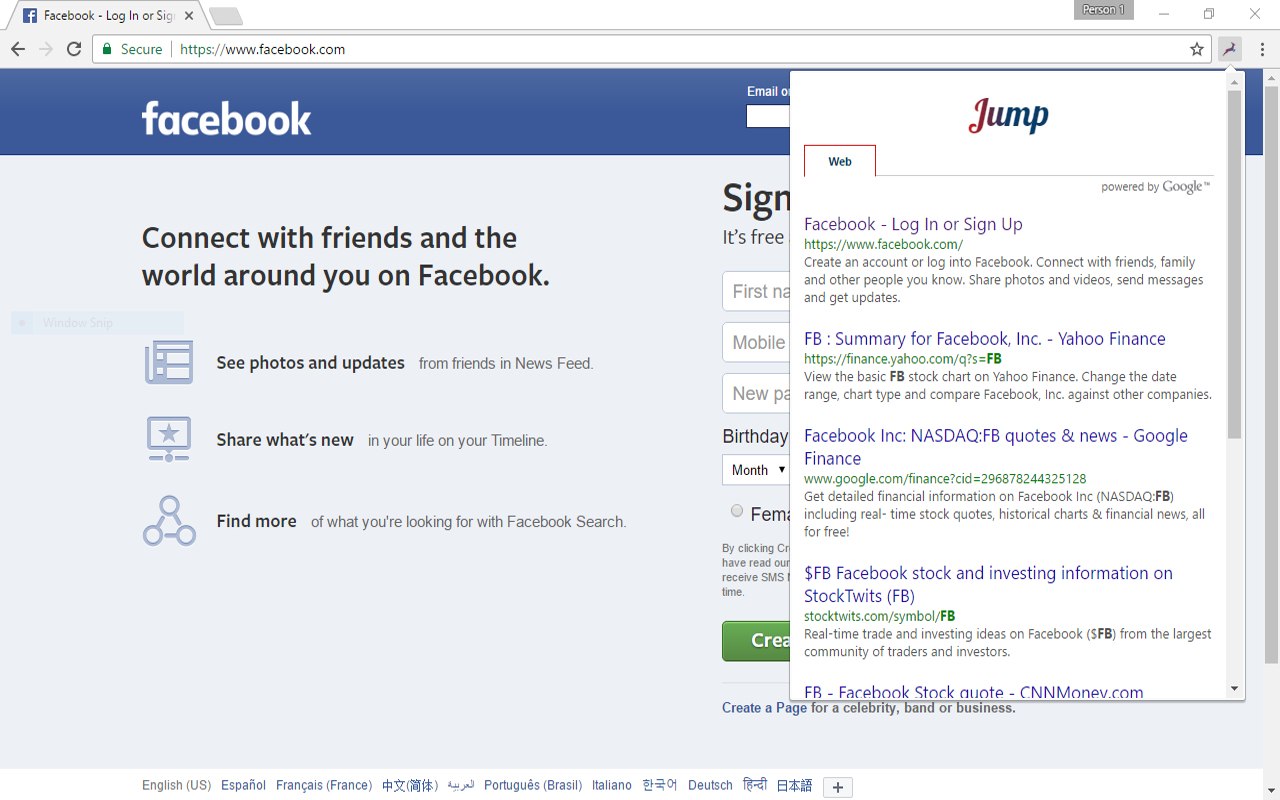Click the Jump extension arrow icon beside the address bar

click(1232, 48)
